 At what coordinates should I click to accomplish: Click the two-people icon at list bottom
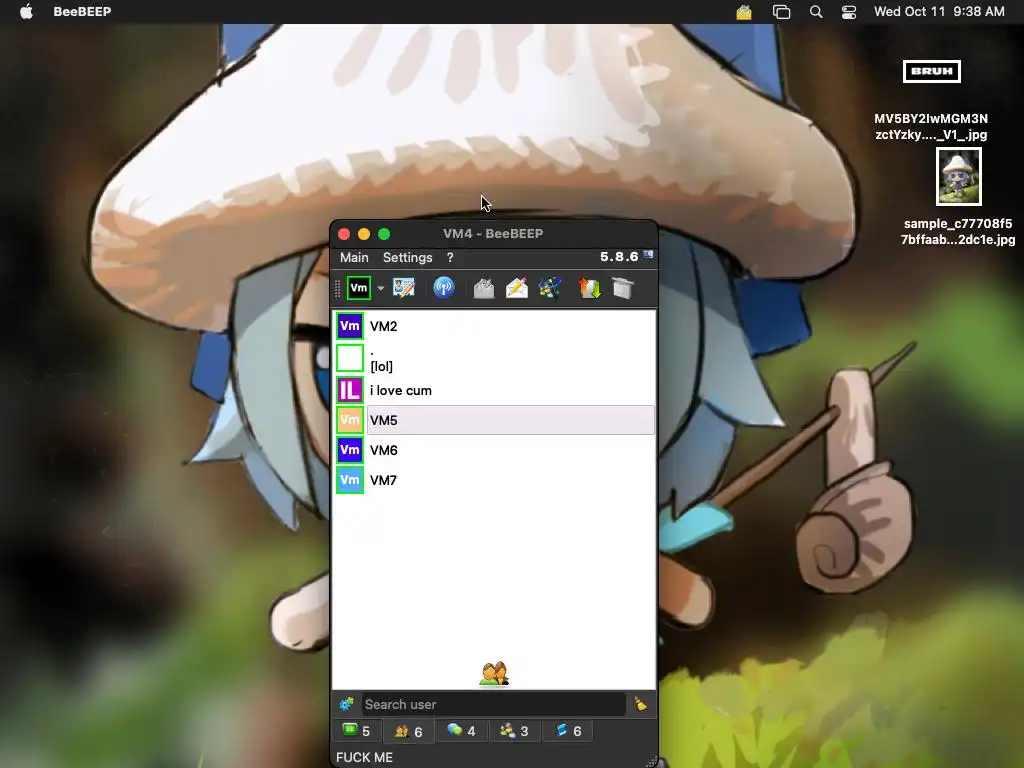[x=494, y=673]
